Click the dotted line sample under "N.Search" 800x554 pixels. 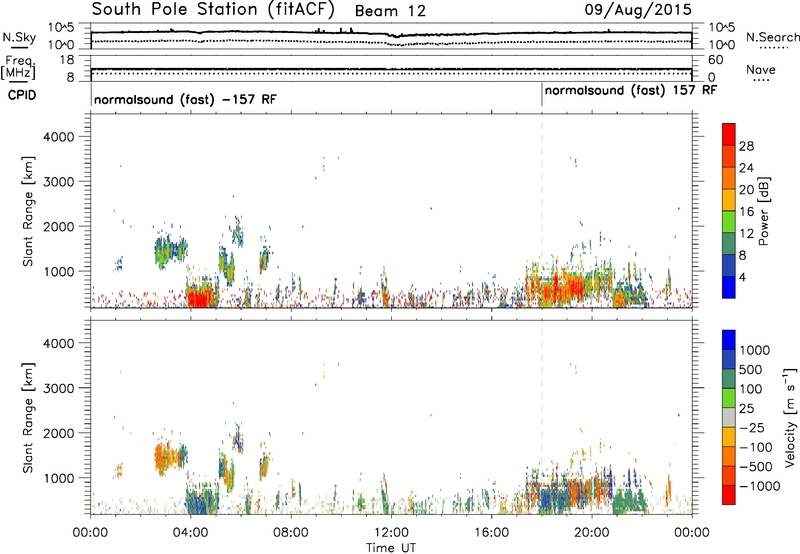pos(774,48)
